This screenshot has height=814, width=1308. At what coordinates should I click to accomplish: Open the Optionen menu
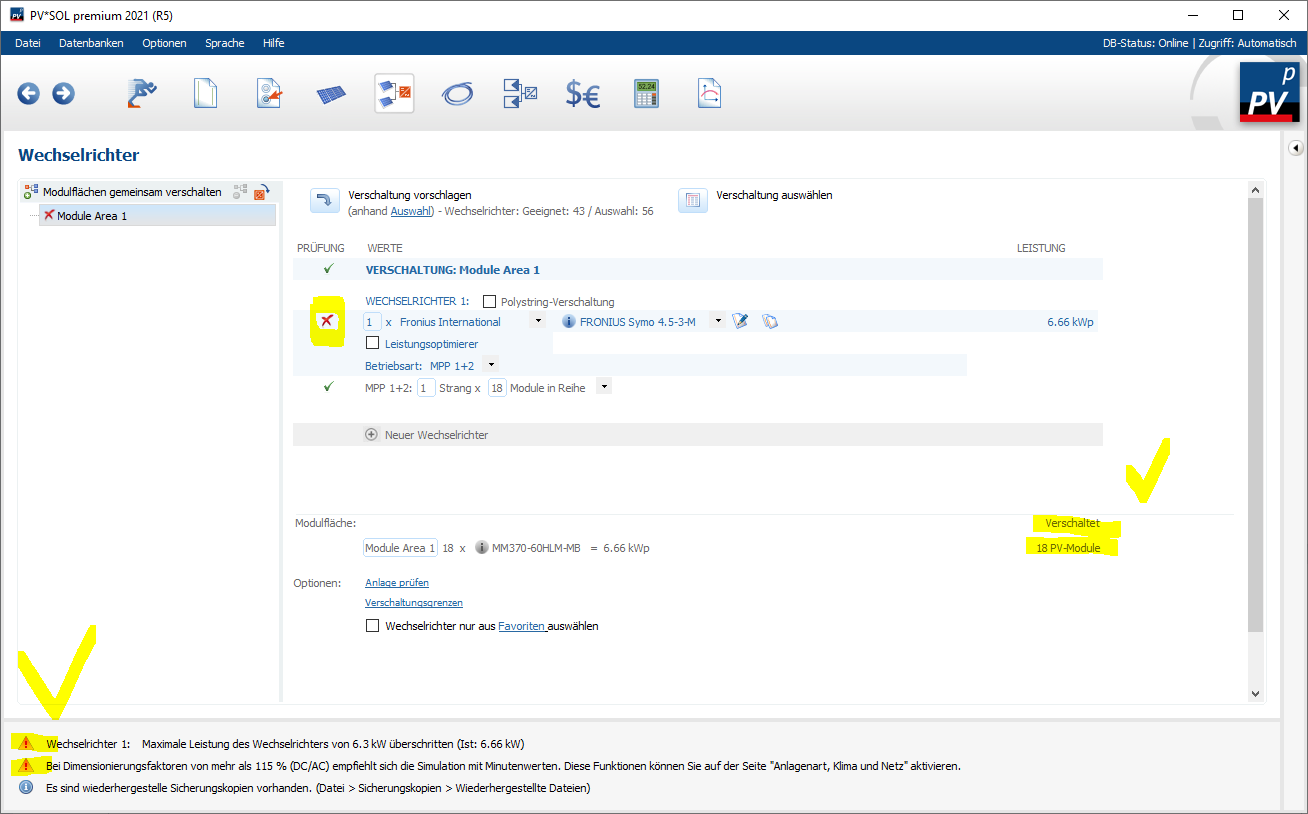pos(164,43)
